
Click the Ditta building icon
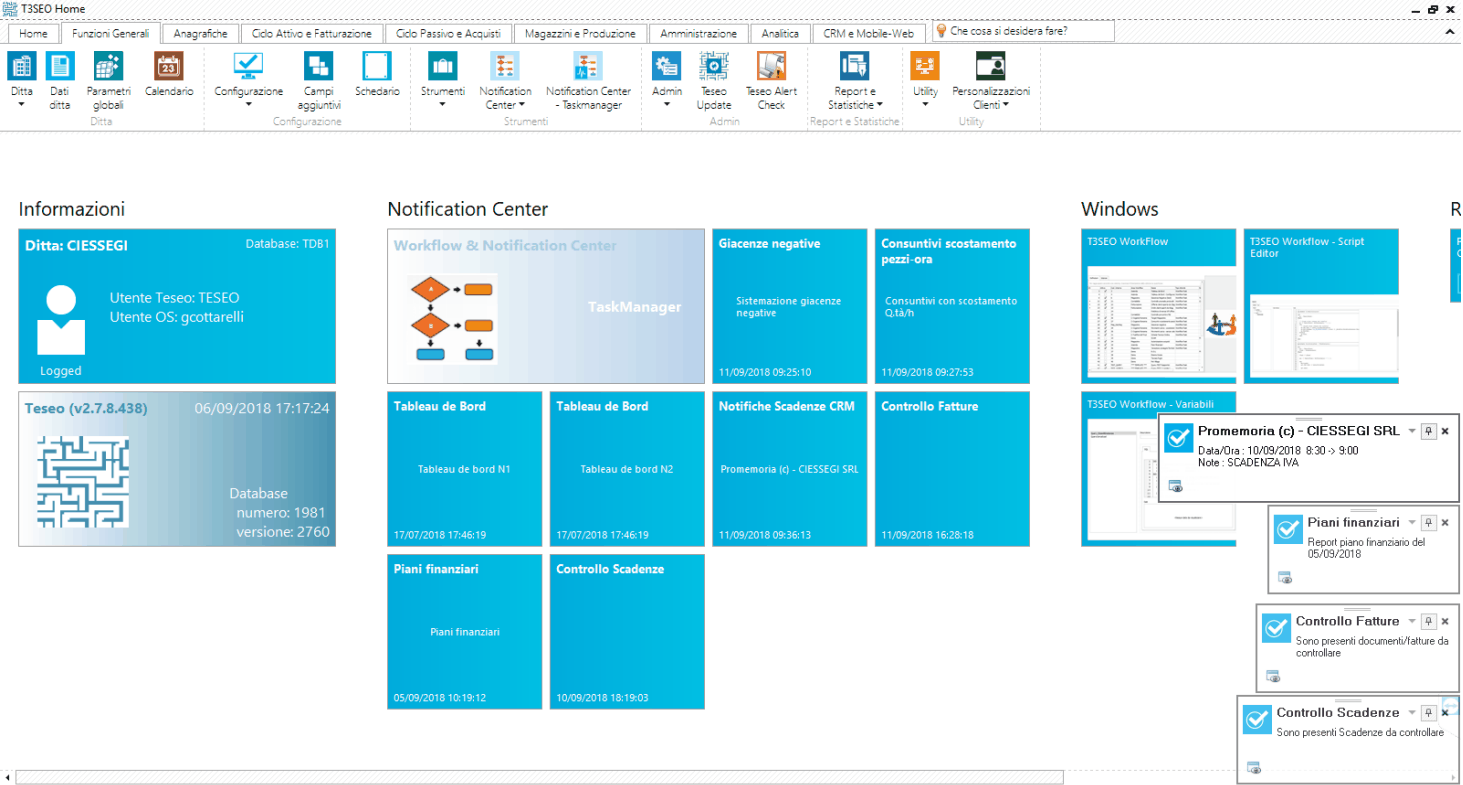(x=22, y=67)
